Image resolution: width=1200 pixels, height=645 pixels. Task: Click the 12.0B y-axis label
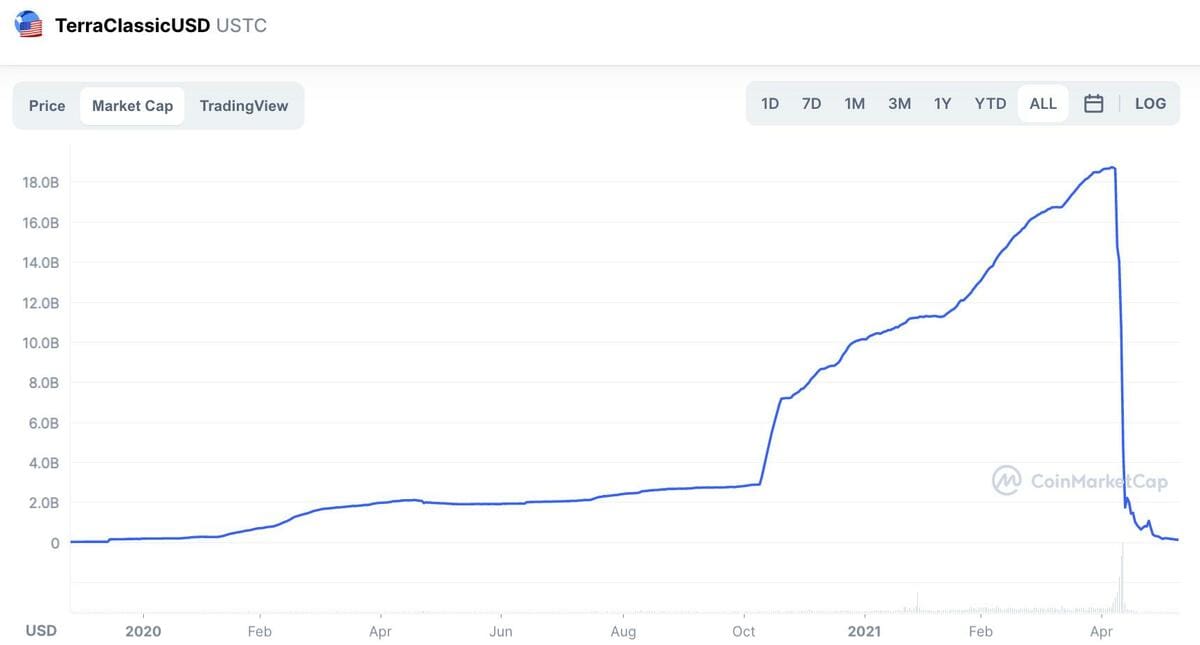[x=40, y=302]
